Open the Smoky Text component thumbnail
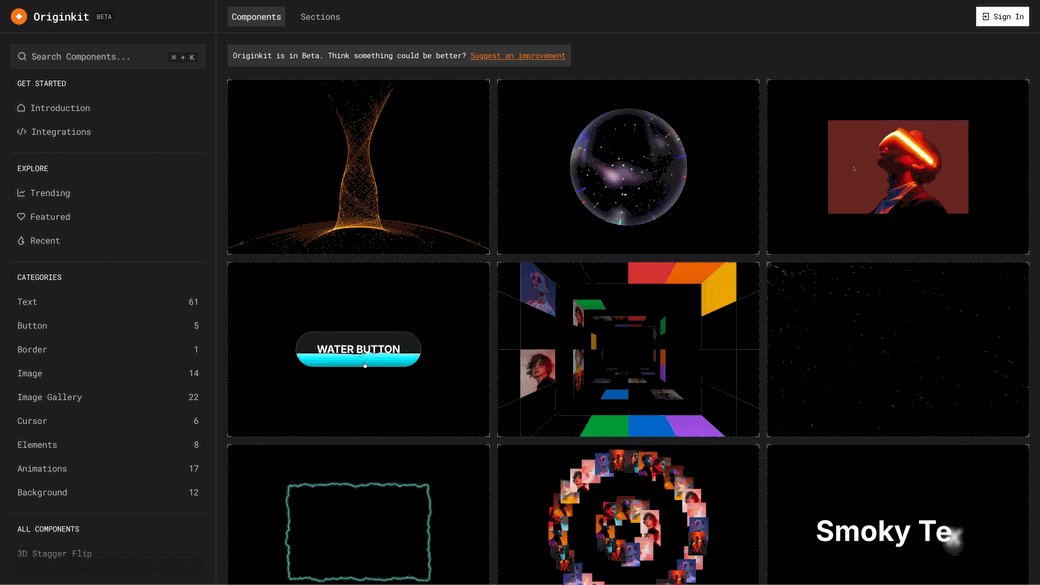The image size is (1040, 585). (898, 515)
